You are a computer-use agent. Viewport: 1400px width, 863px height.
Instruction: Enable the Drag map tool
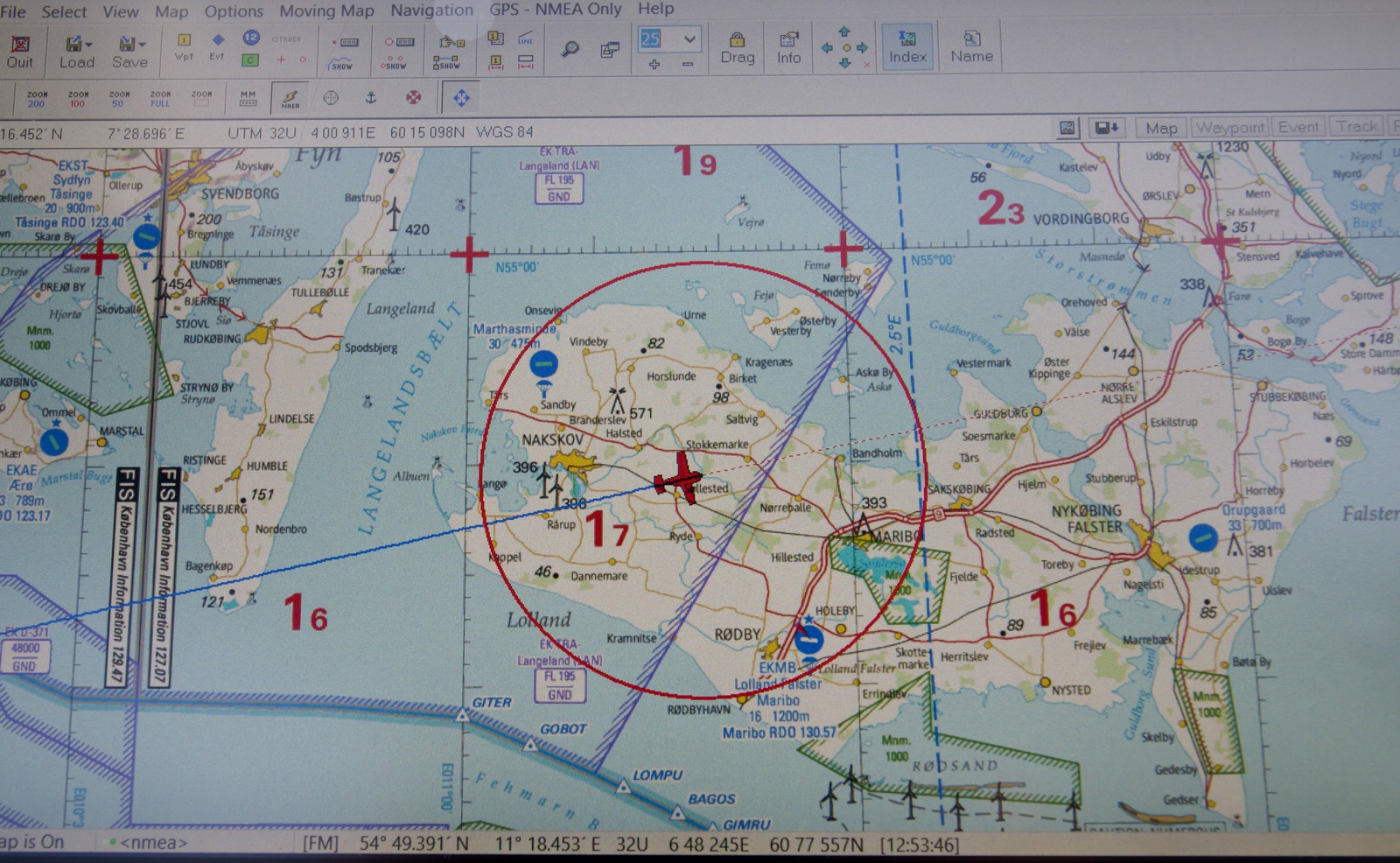(x=738, y=49)
